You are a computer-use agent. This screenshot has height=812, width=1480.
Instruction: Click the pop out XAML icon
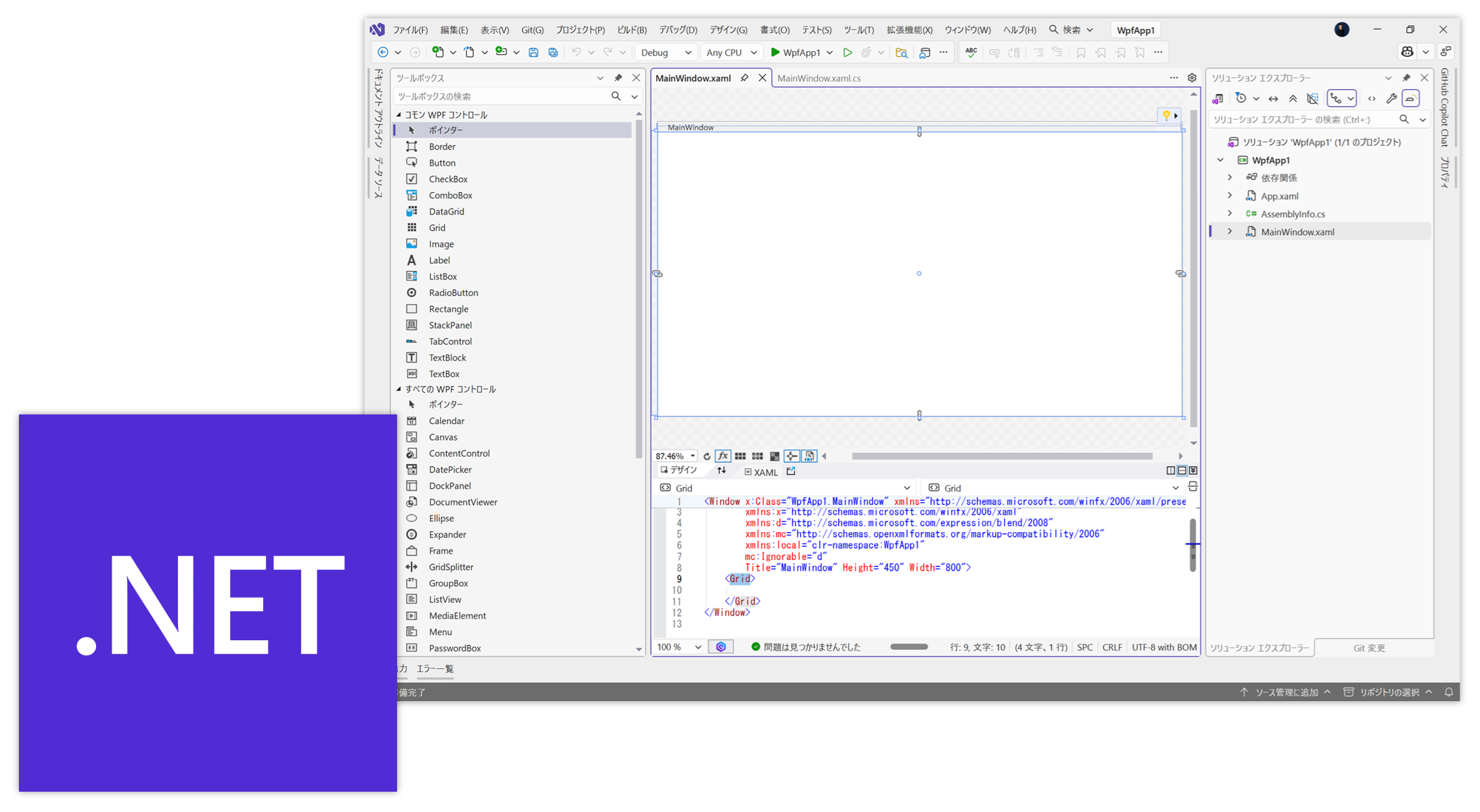click(791, 471)
